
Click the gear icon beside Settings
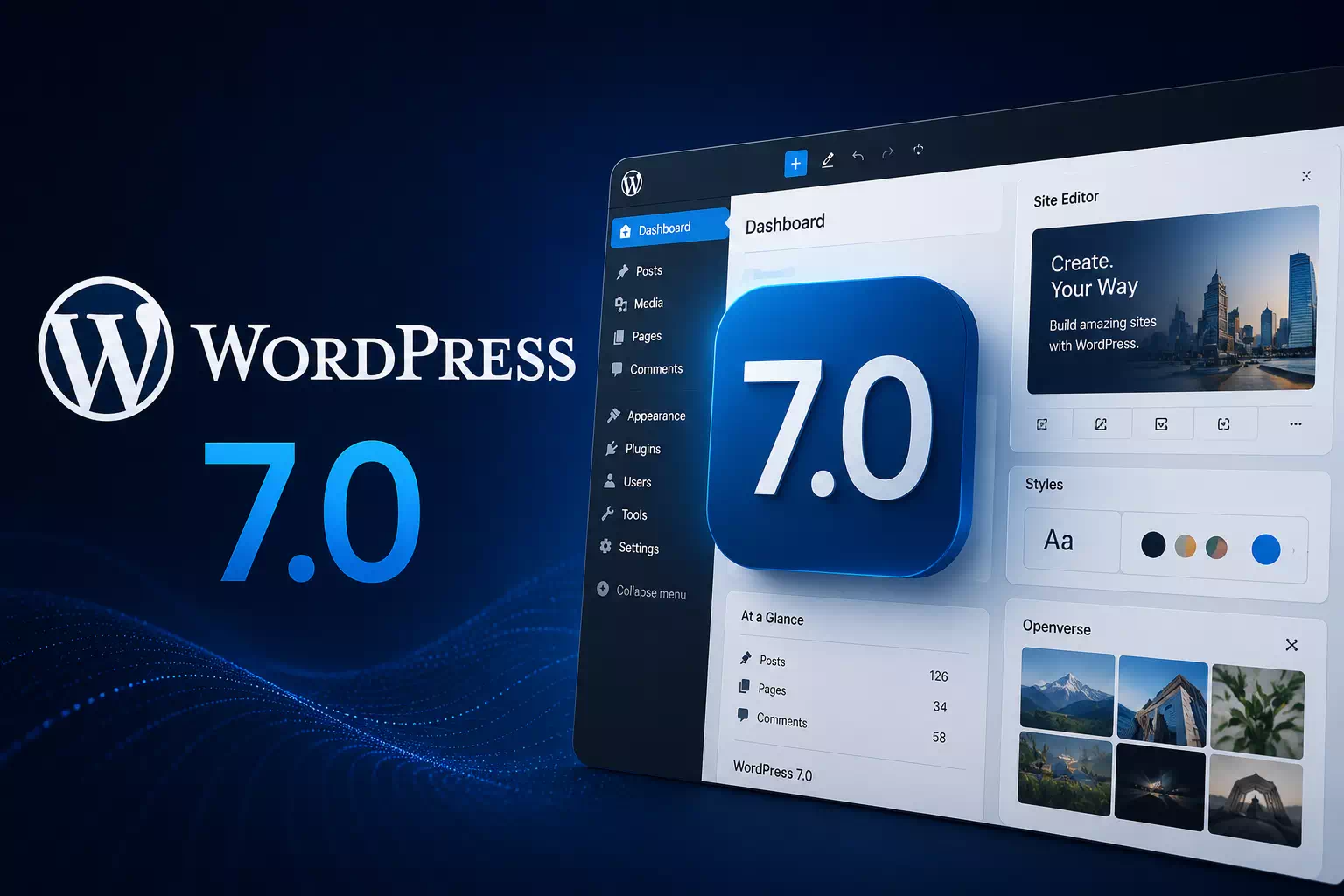coord(605,546)
